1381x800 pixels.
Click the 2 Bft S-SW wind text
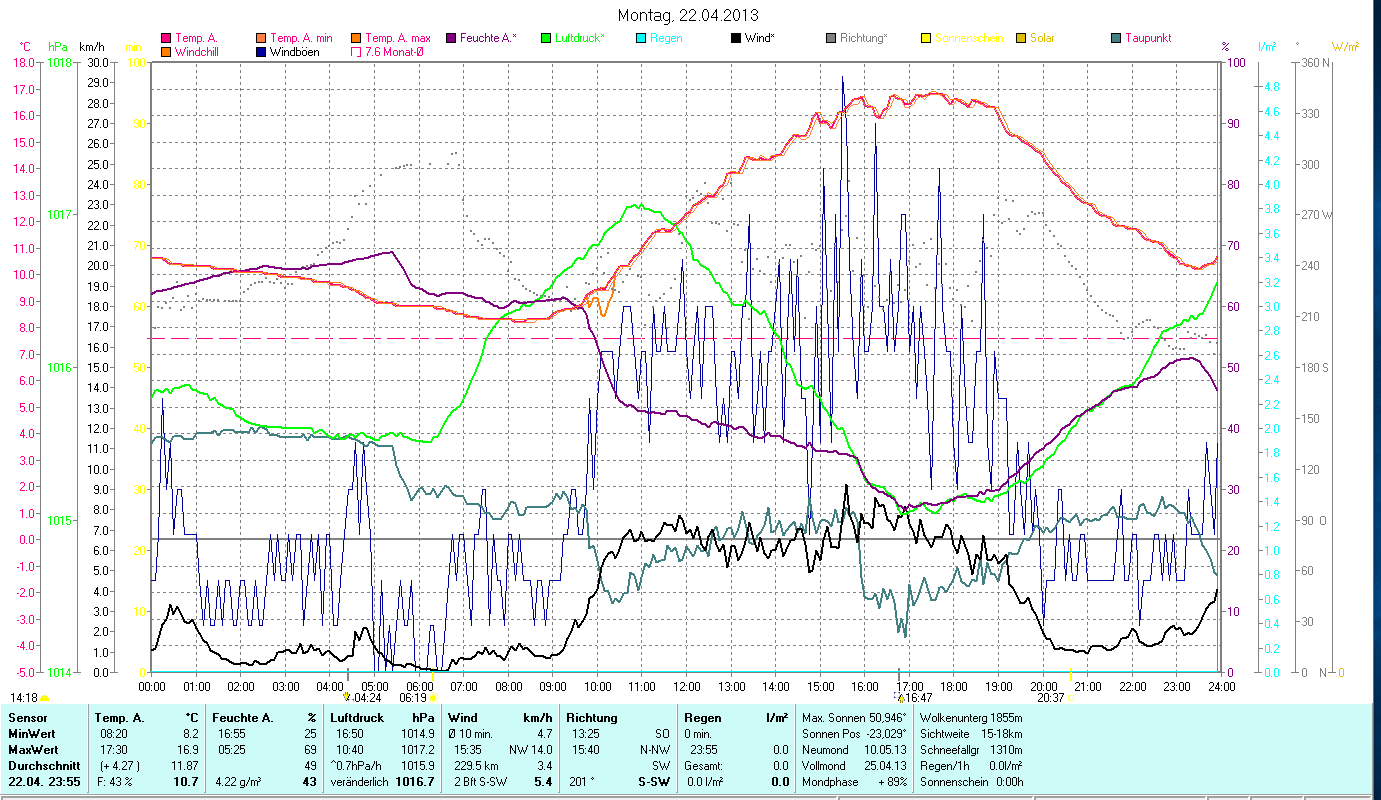coord(482,782)
